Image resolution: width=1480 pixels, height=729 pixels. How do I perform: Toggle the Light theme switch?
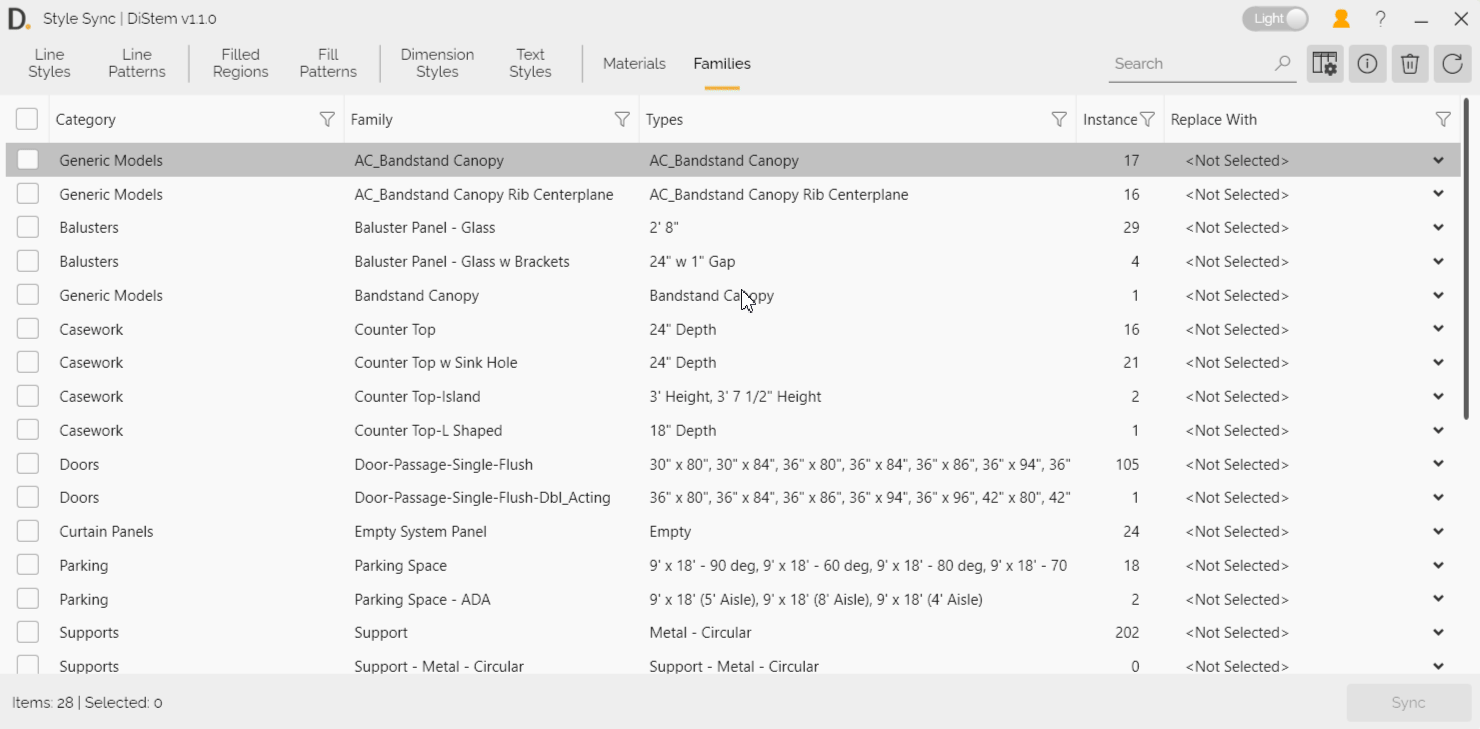click(1276, 19)
